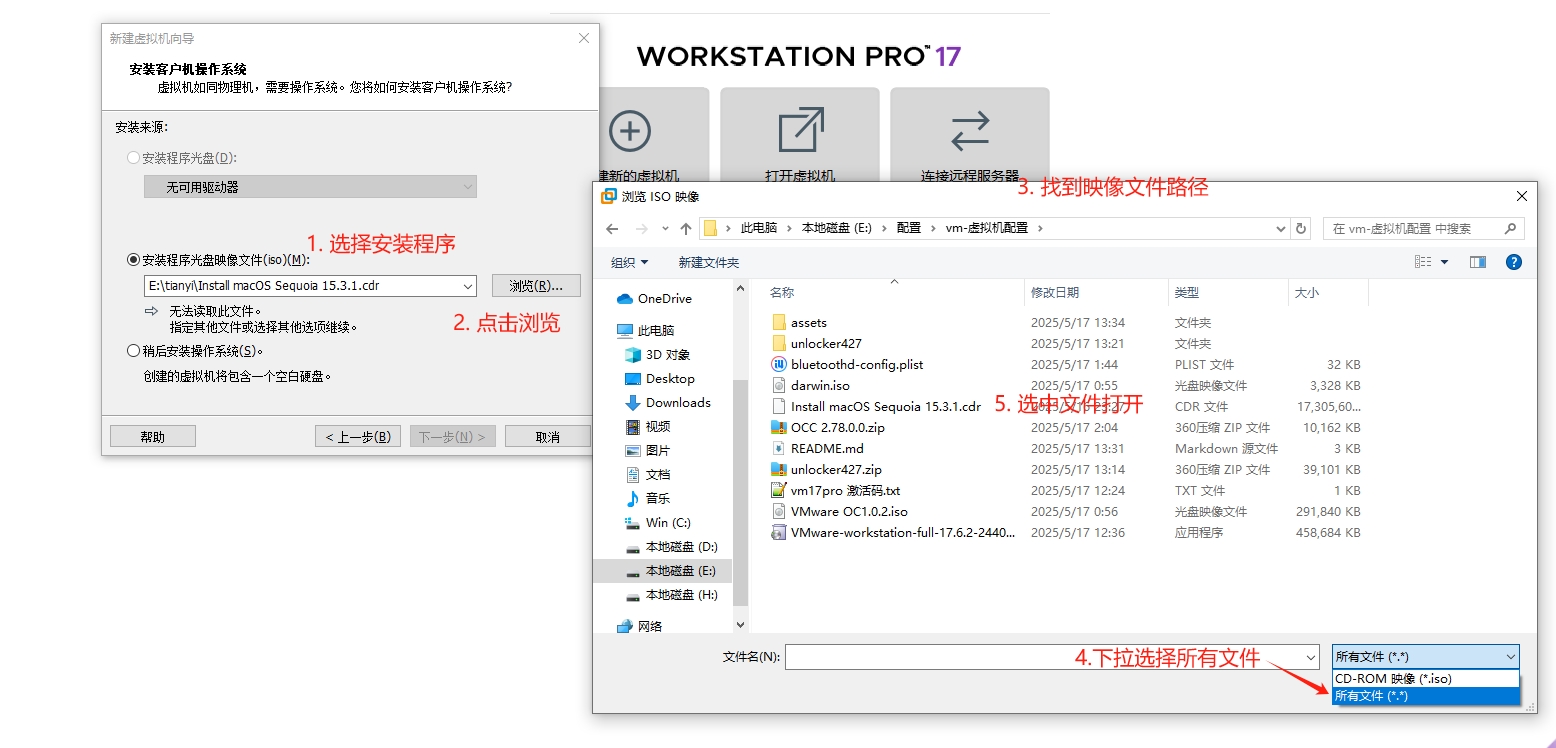Viewport: 1556px width, 748px height.
Task: Select 本地磁盘 (H:) drive
Action: [x=671, y=594]
